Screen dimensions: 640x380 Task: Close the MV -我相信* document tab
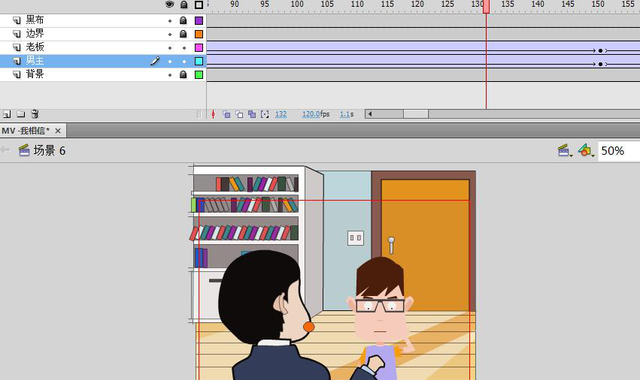coord(58,131)
